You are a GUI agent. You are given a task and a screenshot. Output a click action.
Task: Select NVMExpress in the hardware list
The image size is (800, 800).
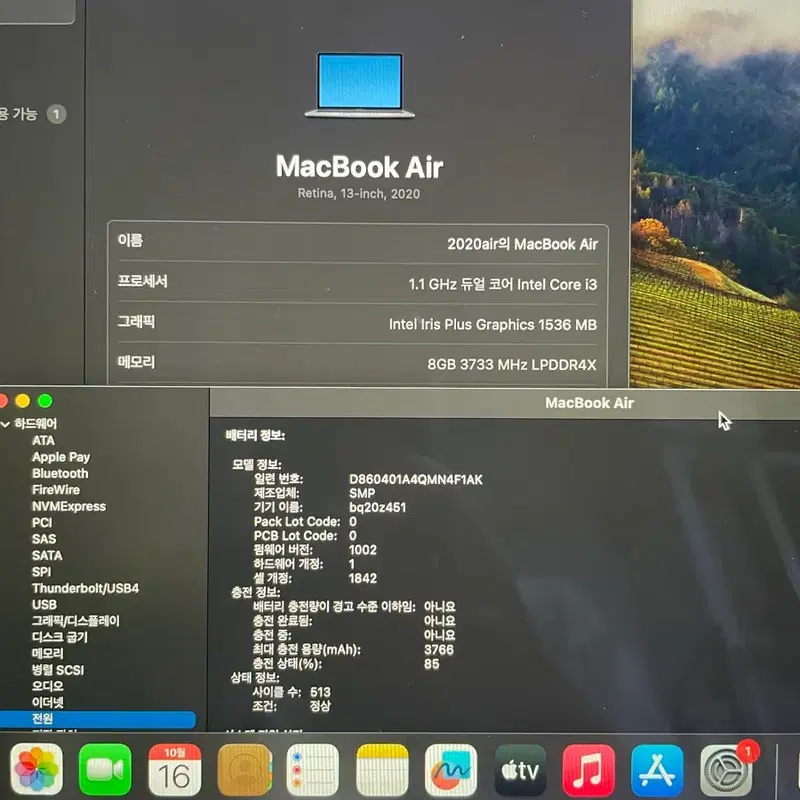[x=69, y=506]
